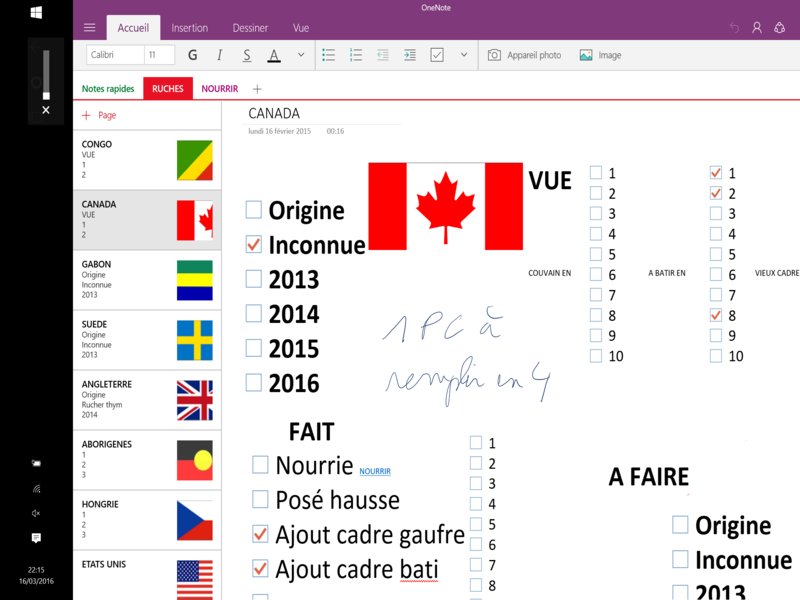
Task: Tick the Posé hausse checkbox
Action: 260,499
